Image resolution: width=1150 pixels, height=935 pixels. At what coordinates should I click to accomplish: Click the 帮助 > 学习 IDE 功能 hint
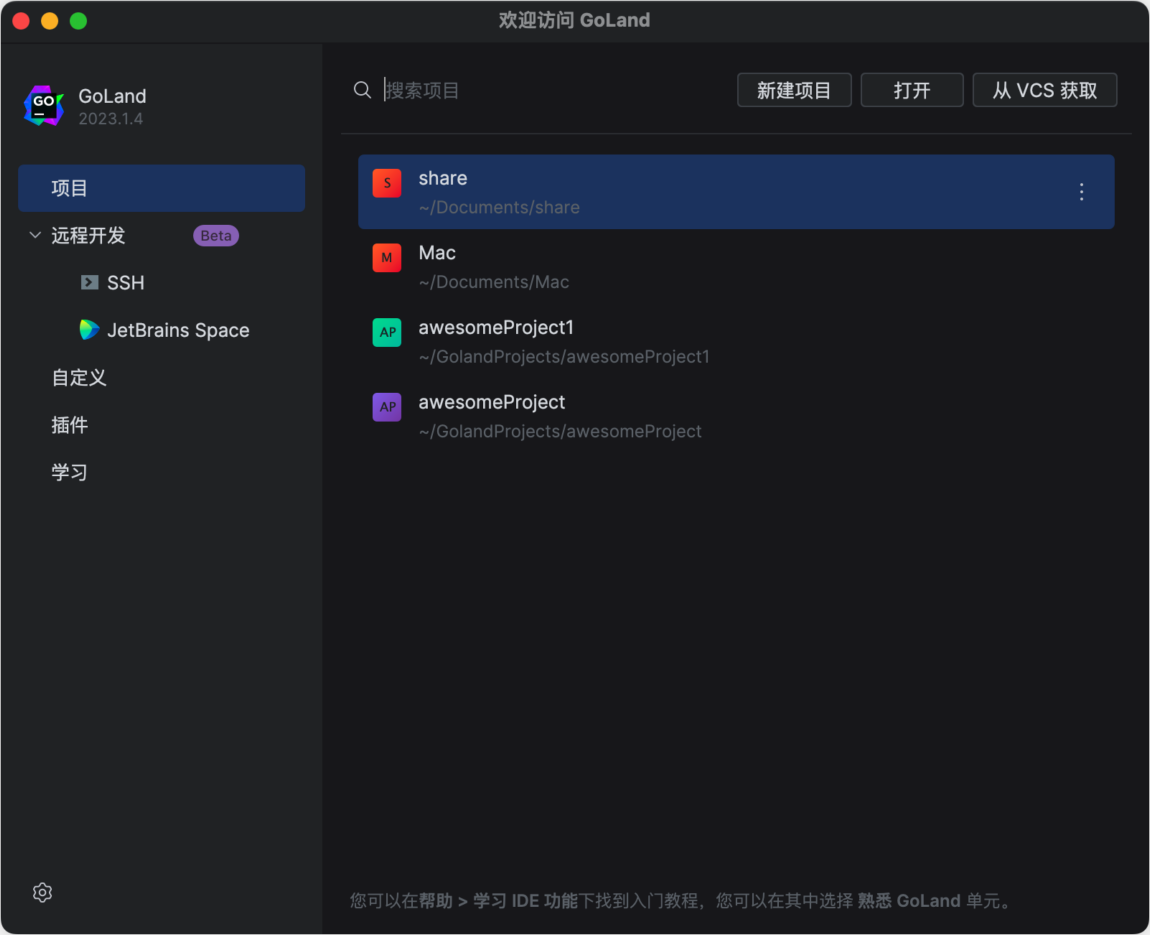499,901
